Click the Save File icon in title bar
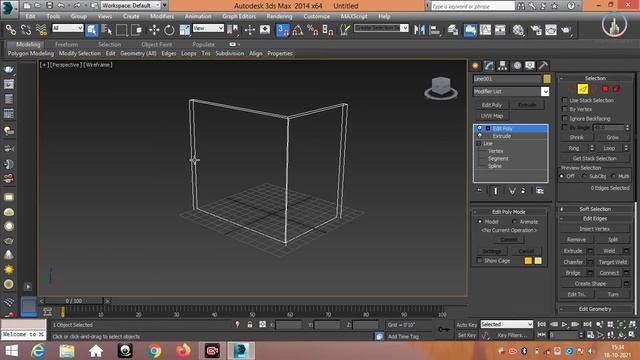 [49, 6]
